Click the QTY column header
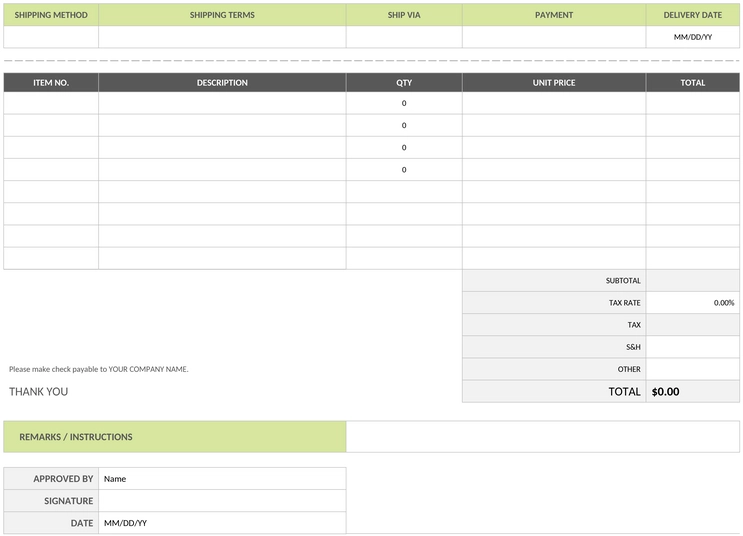The width and height of the screenshot is (743, 536). (404, 82)
